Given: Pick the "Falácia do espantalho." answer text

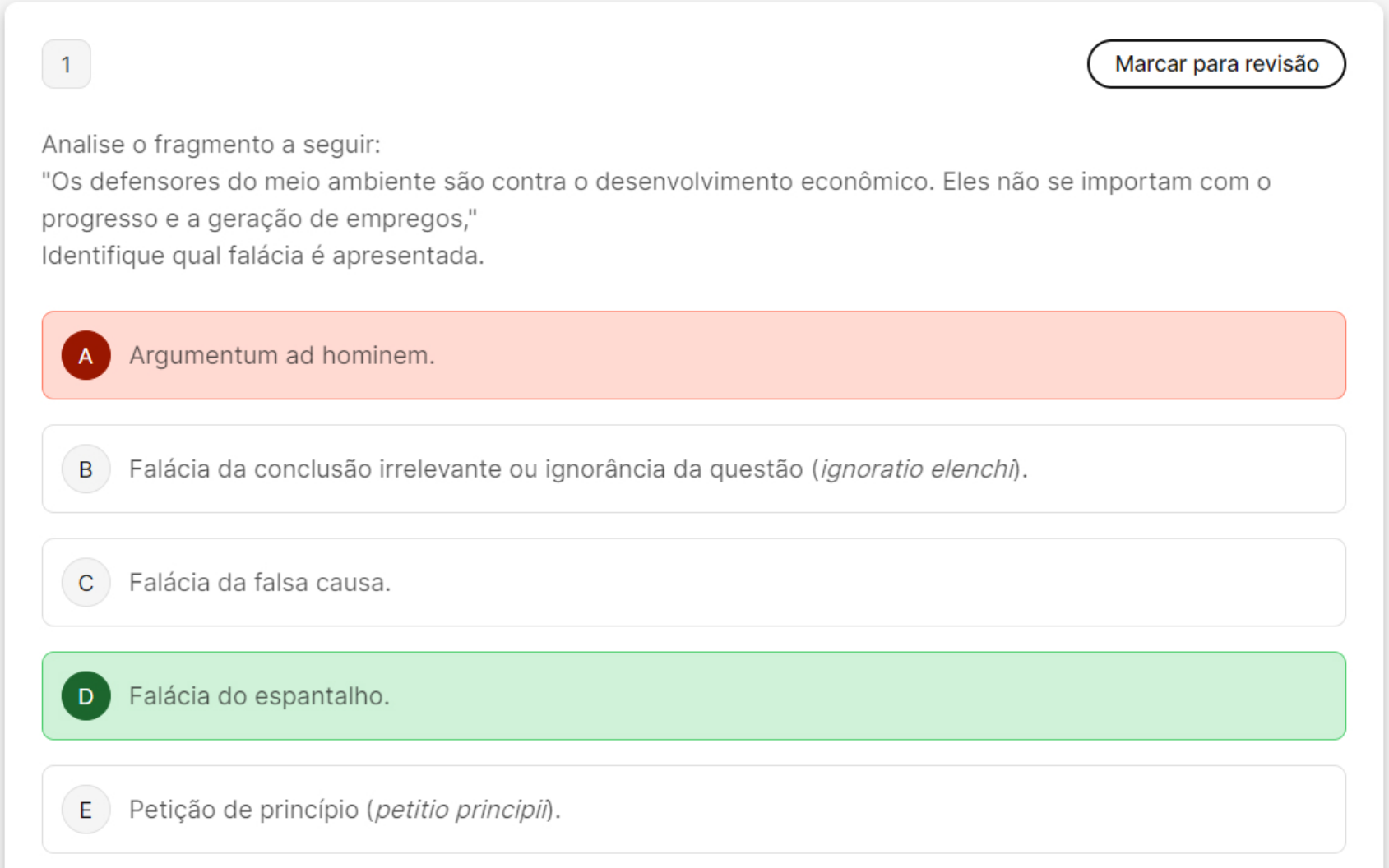Looking at the screenshot, I should point(259,696).
